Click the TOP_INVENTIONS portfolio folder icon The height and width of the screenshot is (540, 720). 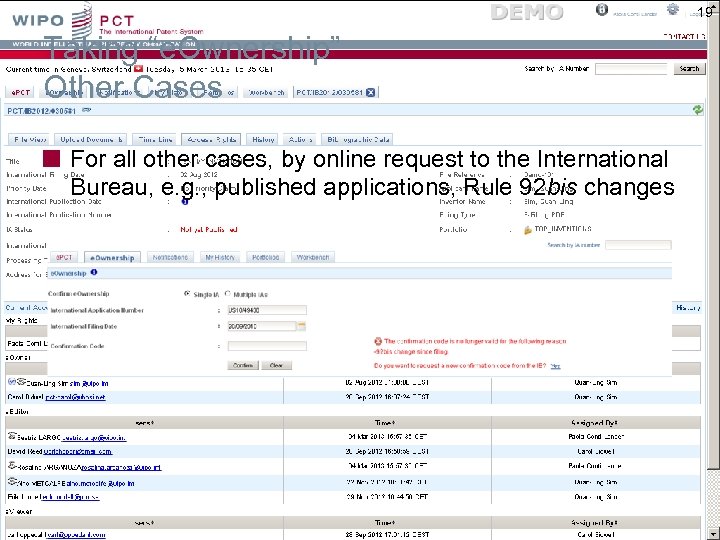(x=528, y=229)
